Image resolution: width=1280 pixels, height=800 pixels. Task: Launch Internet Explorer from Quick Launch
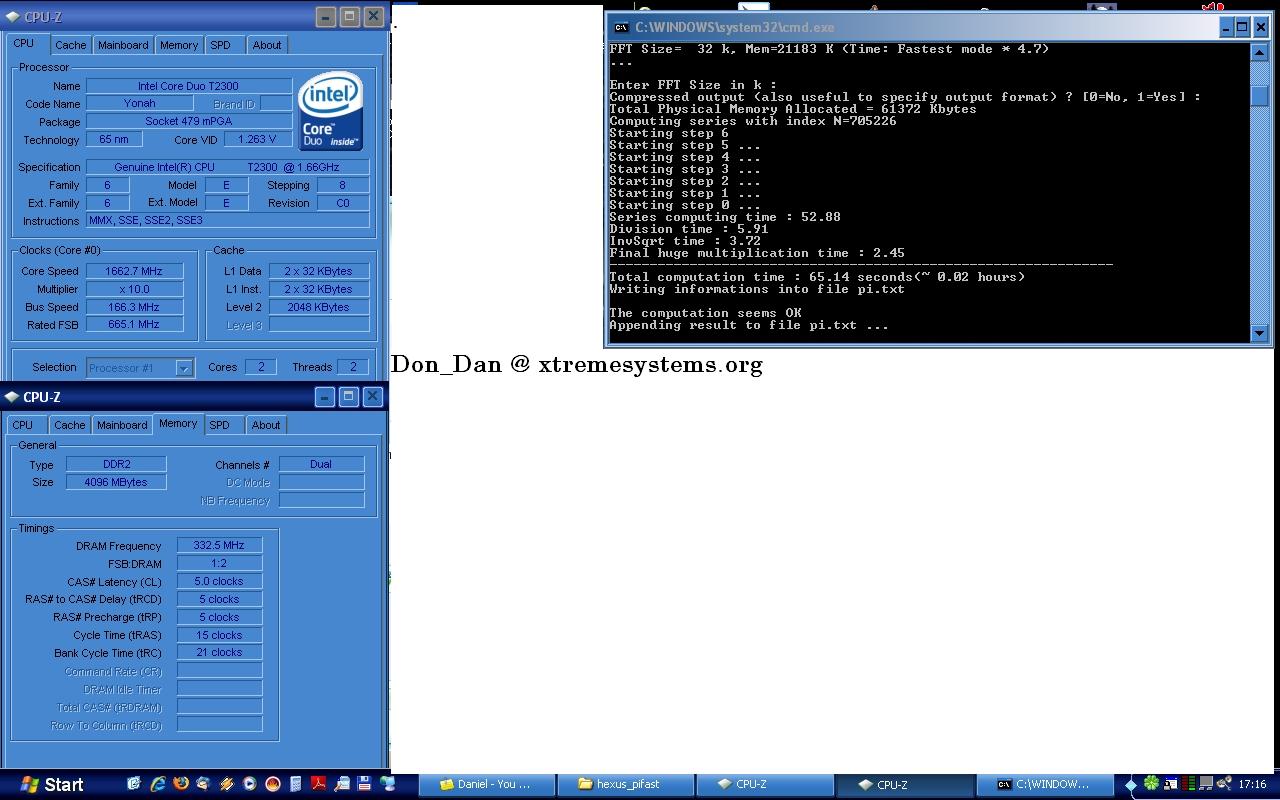[x=158, y=784]
